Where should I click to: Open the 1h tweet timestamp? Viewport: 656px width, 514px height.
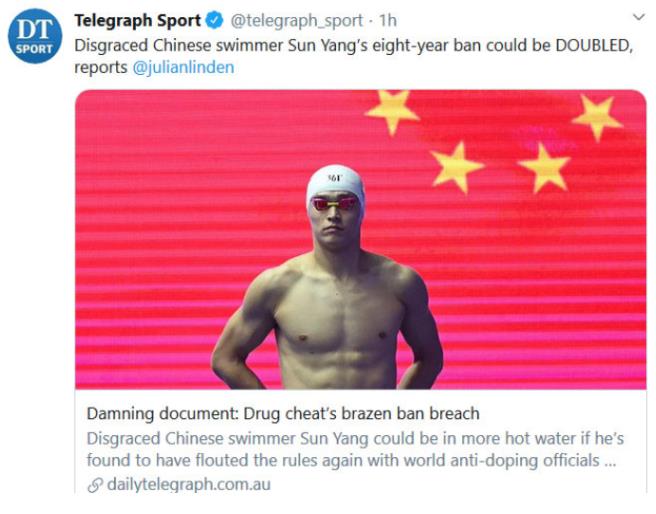[387, 20]
